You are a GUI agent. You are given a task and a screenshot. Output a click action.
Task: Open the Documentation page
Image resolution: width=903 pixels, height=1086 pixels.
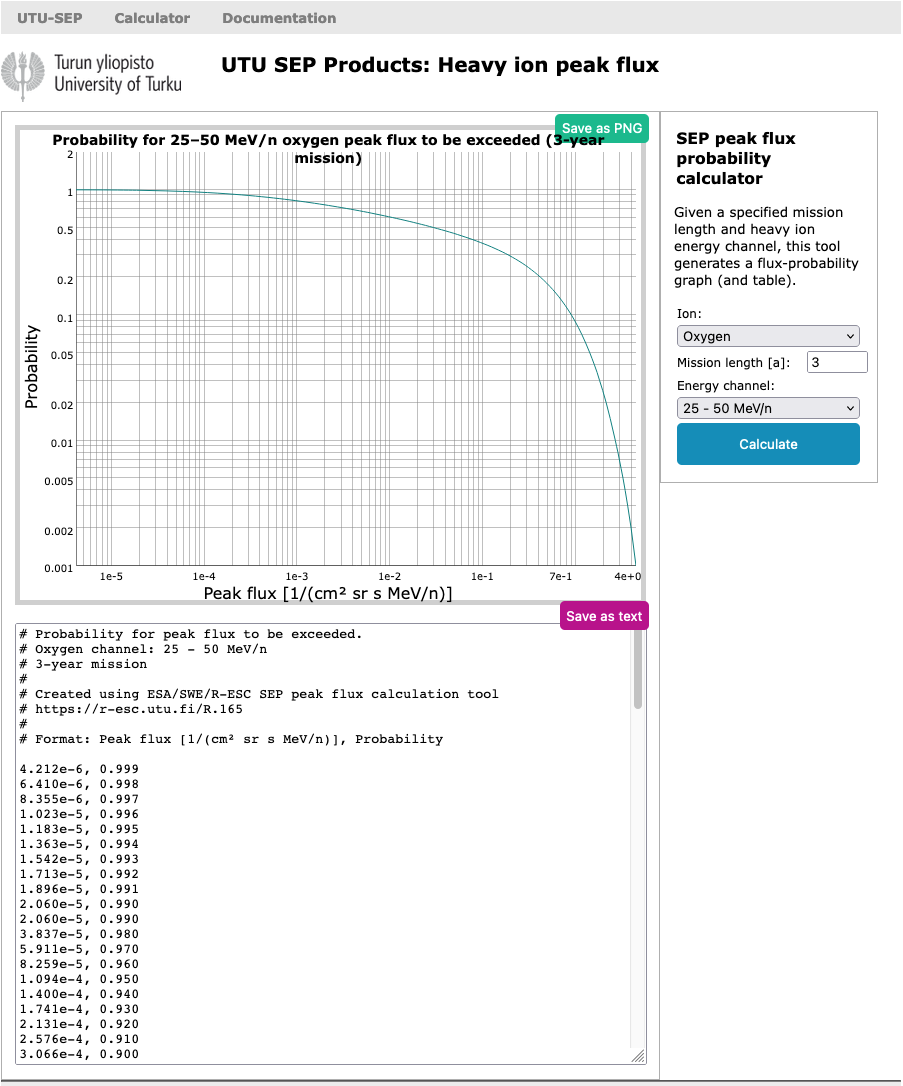click(x=279, y=18)
